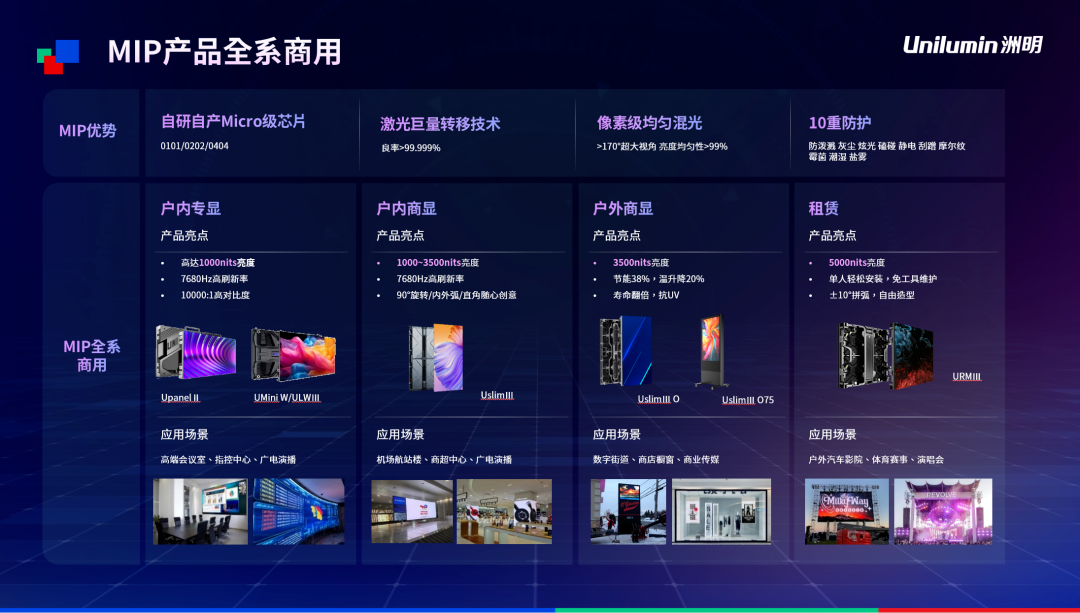Select the slide title MIP产品全系商用
The width and height of the screenshot is (1080, 613).
(225, 52)
